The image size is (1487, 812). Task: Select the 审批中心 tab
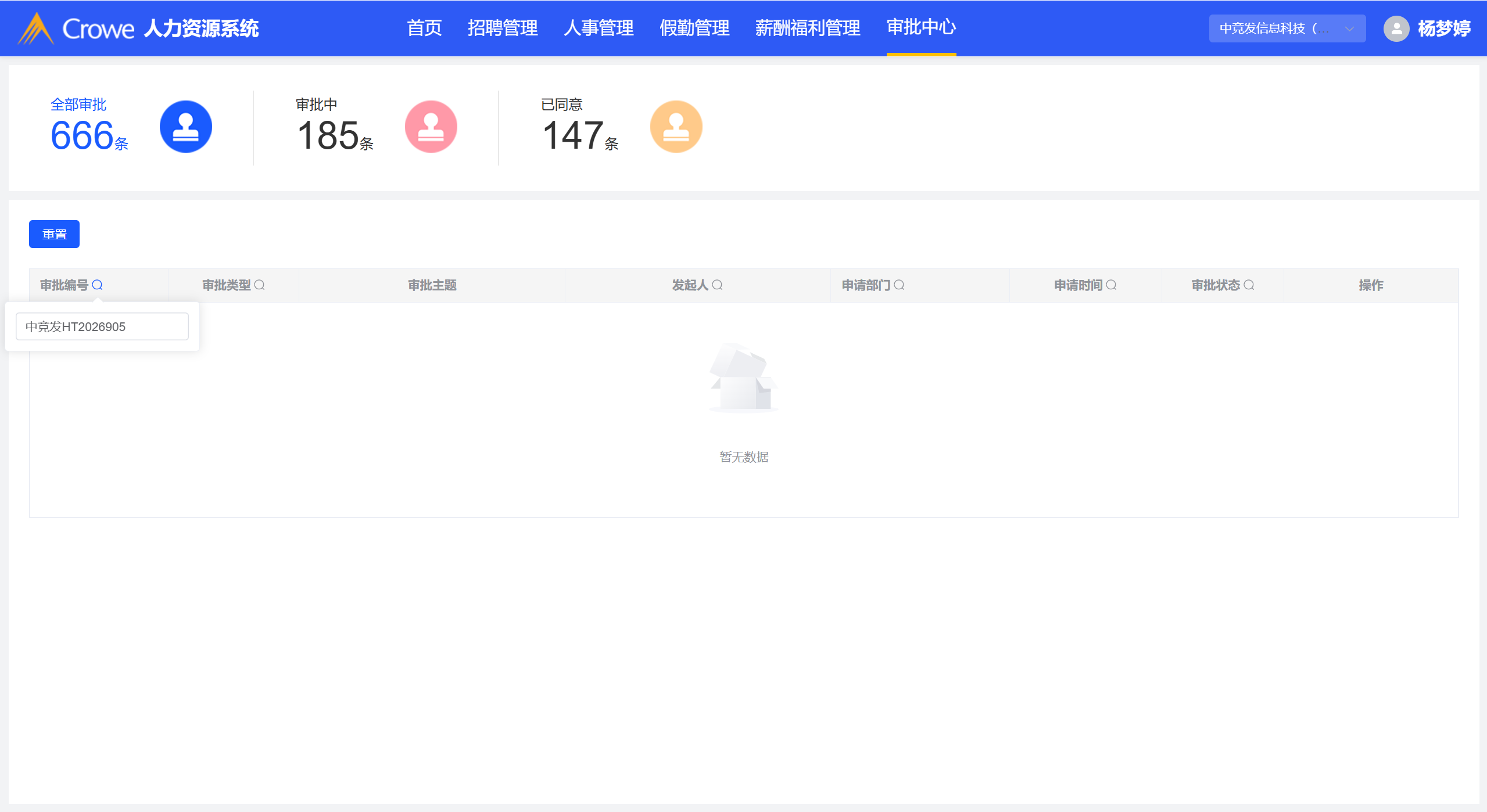[x=921, y=27]
